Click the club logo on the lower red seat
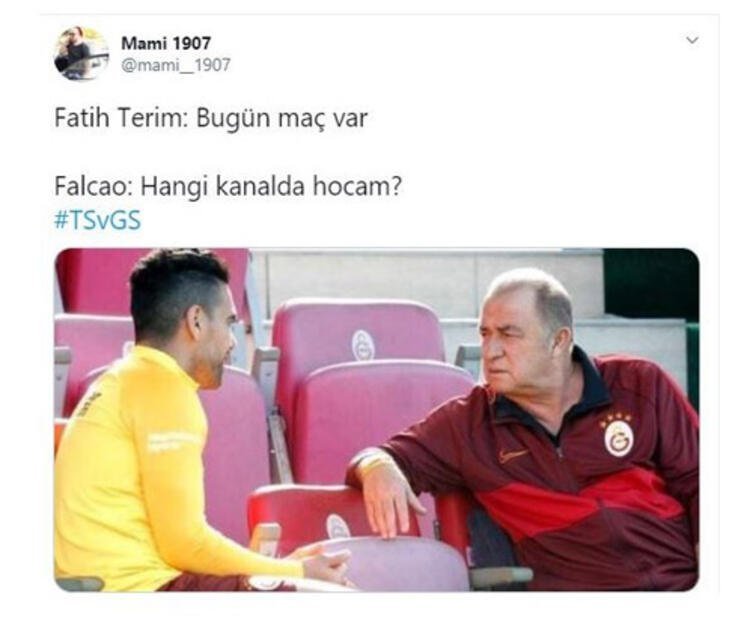750x617 pixels. coord(338,527)
